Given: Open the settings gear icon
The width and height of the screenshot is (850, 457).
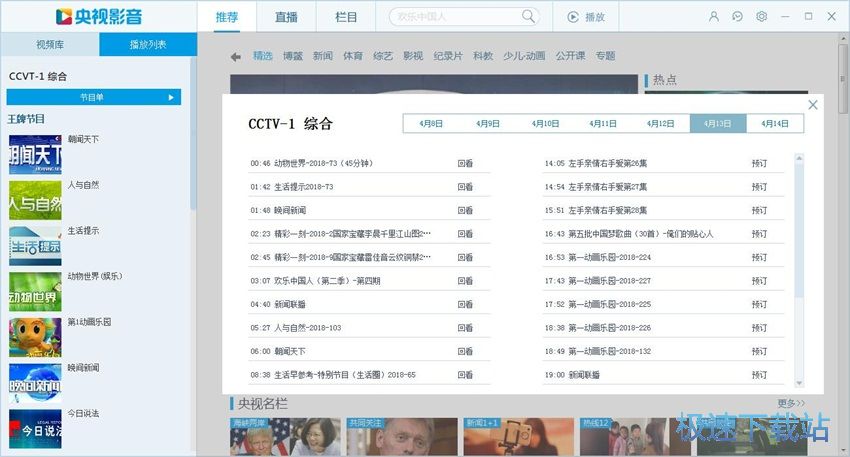Looking at the screenshot, I should (x=762, y=17).
